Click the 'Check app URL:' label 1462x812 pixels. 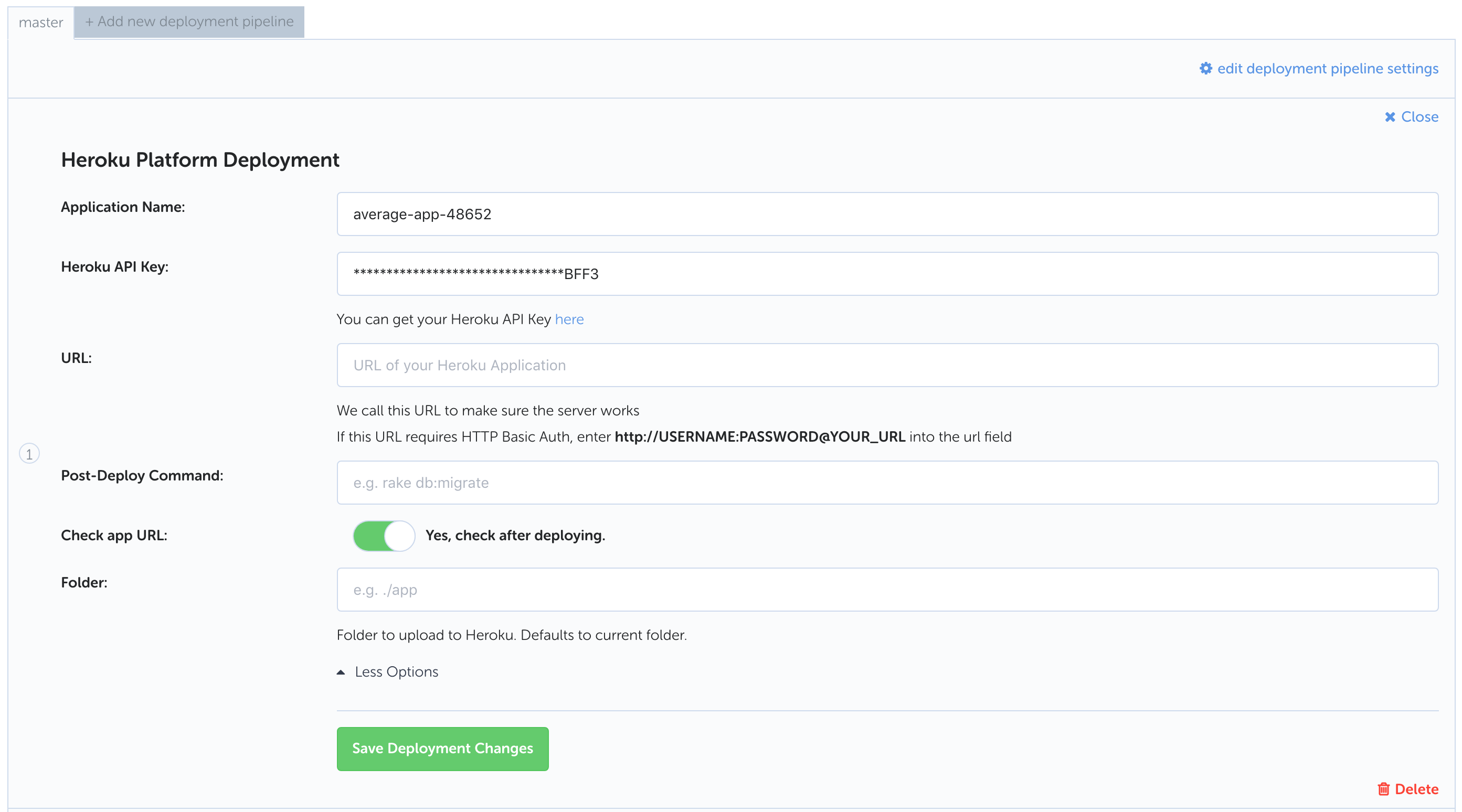coord(114,535)
